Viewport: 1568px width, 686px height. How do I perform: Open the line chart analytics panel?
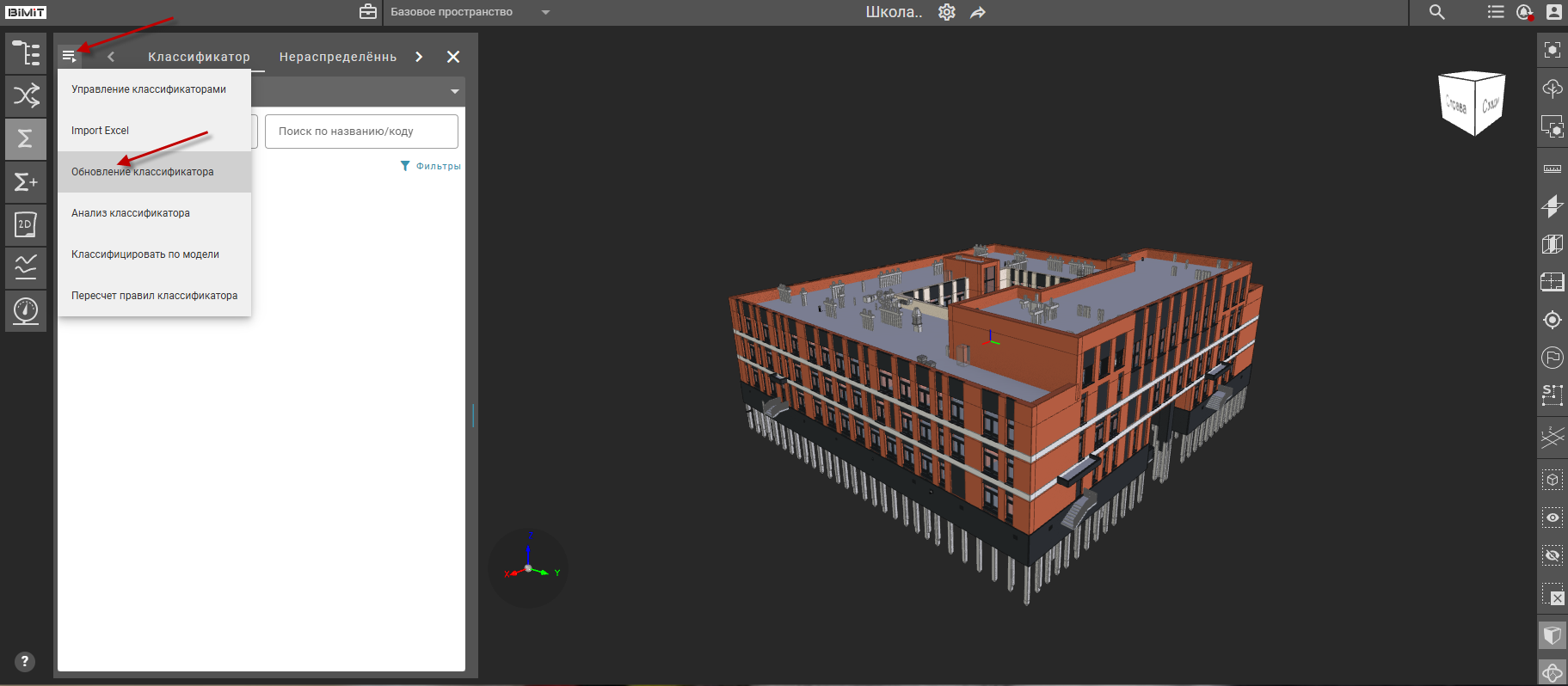pos(26,267)
